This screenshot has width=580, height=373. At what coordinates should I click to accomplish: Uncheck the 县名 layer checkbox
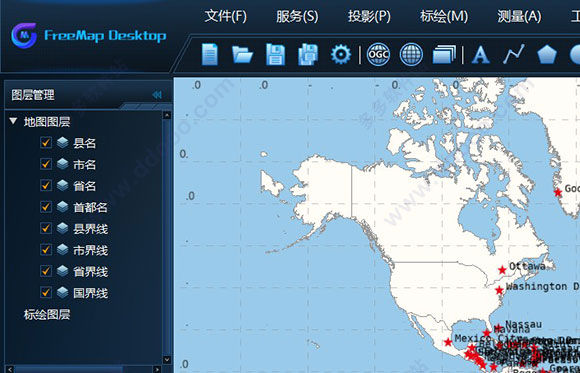(46, 142)
